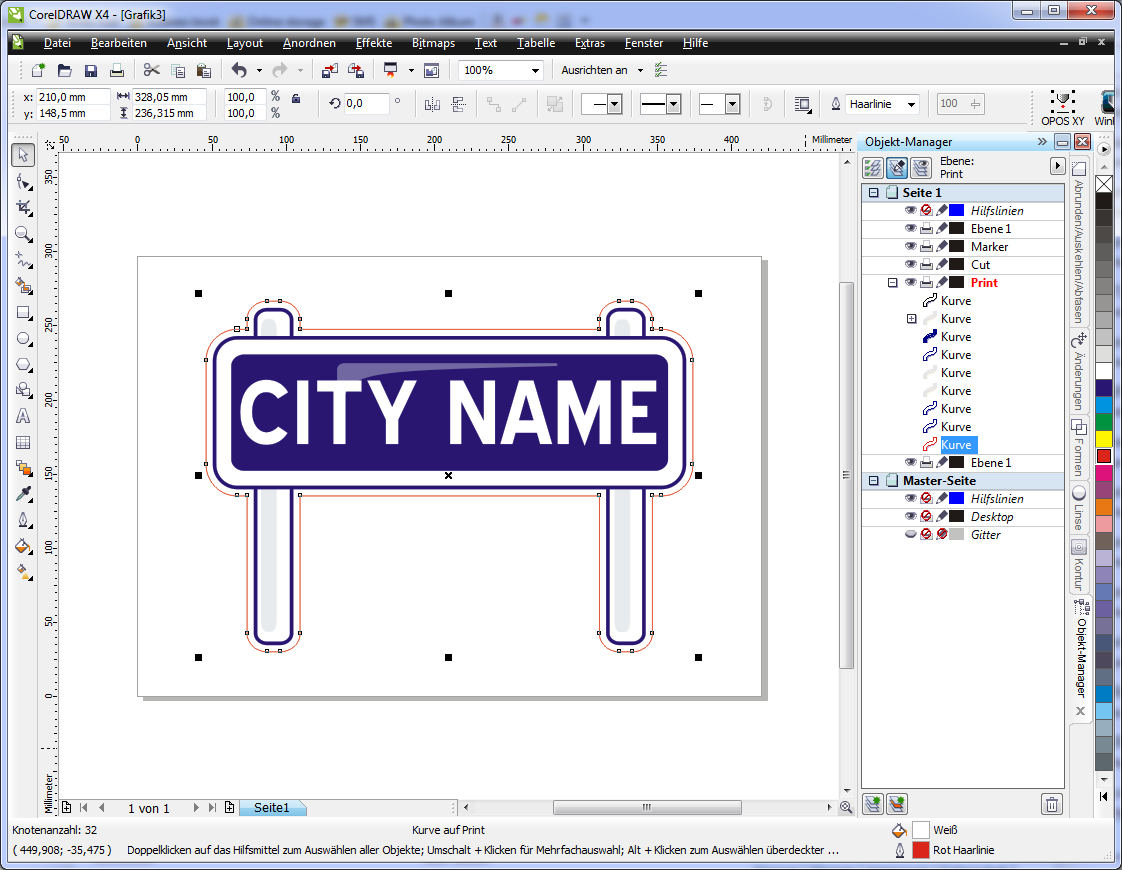Click the Seite1 page tab
The image size is (1122, 870).
pos(271,808)
